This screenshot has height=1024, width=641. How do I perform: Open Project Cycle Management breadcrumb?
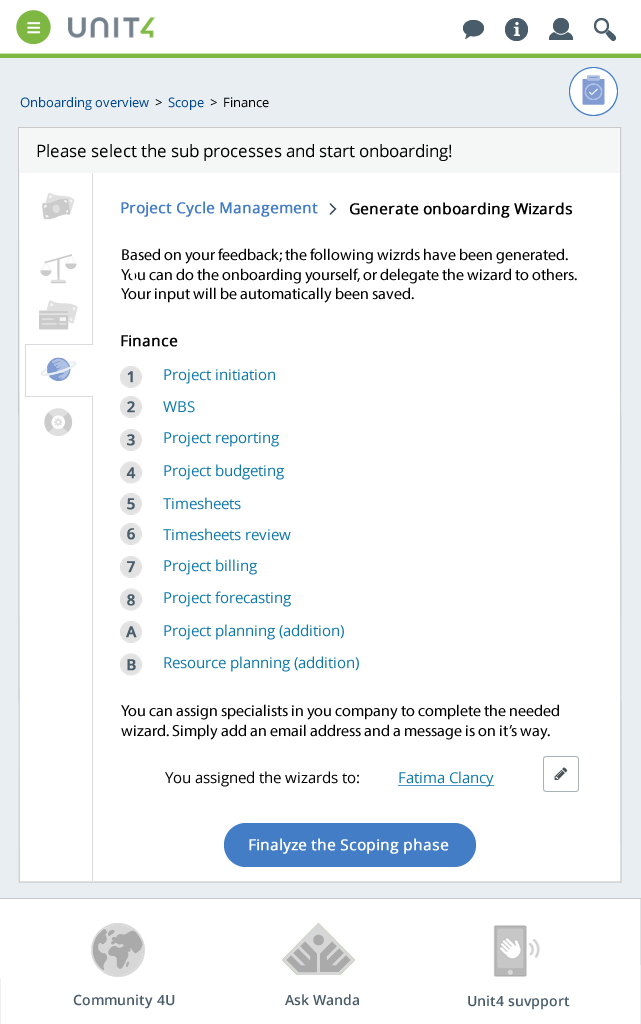point(219,208)
